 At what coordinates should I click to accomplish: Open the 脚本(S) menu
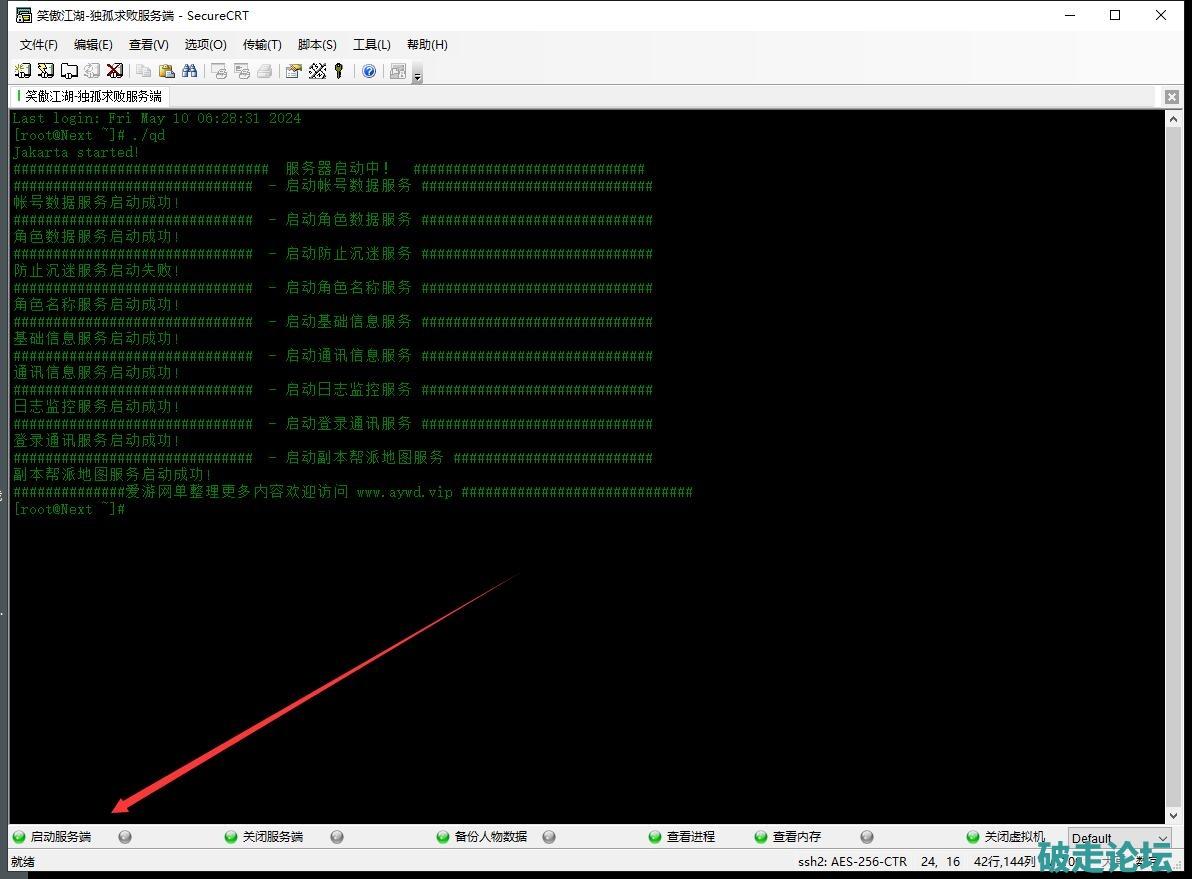[x=317, y=45]
